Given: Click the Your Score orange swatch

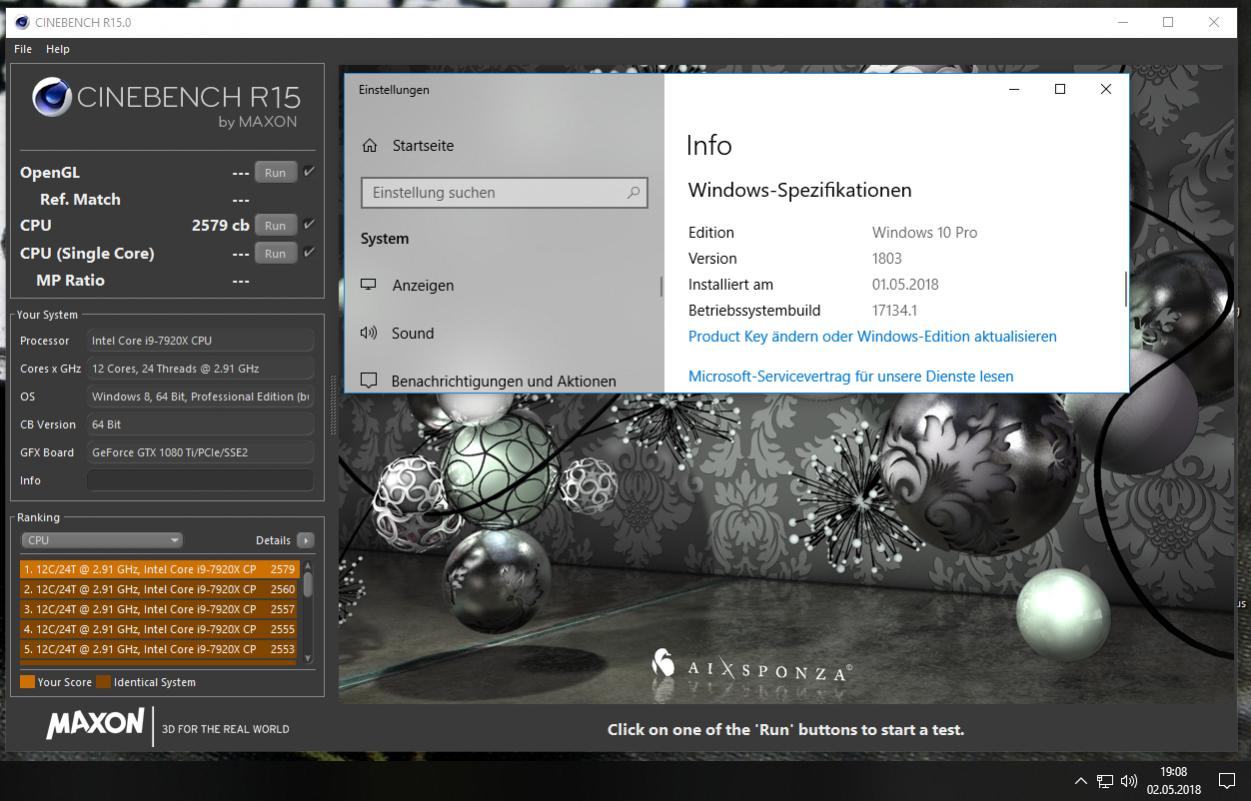Looking at the screenshot, I should pos(27,682).
